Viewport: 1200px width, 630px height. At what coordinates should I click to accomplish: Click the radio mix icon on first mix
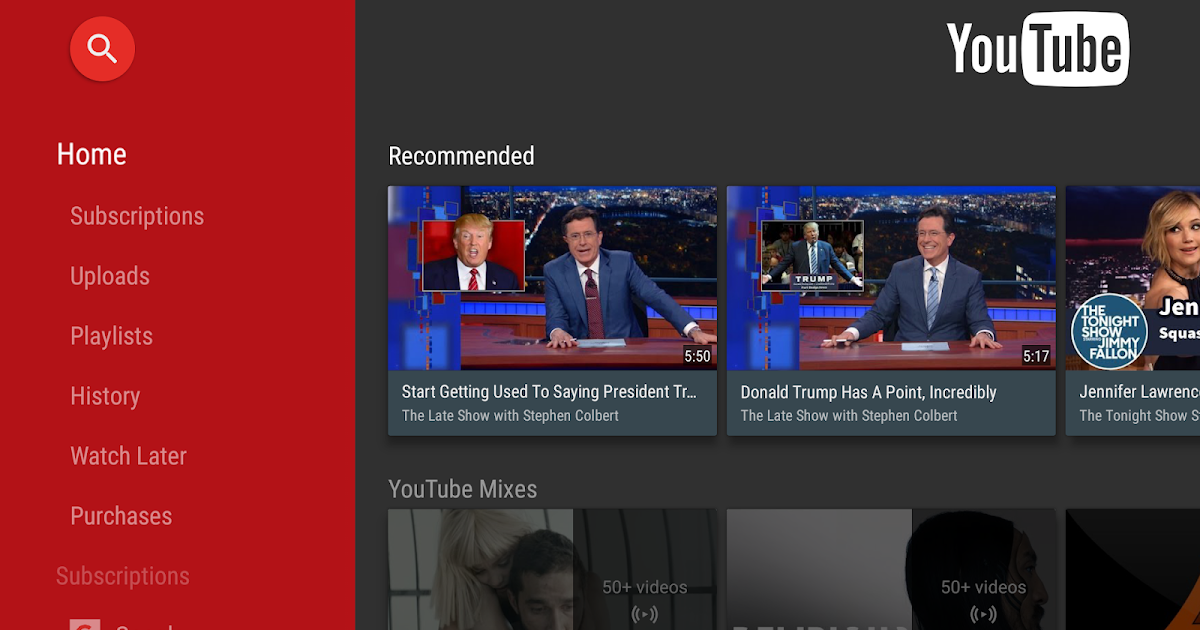[645, 614]
